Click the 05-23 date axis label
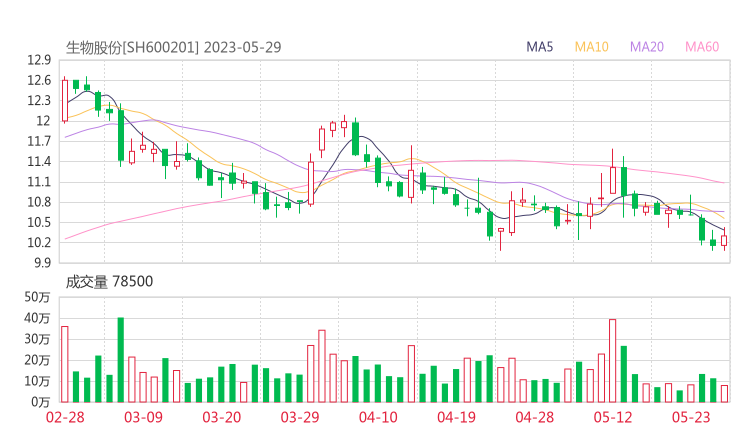Screen dimensions: 740x440 [x=691, y=417]
